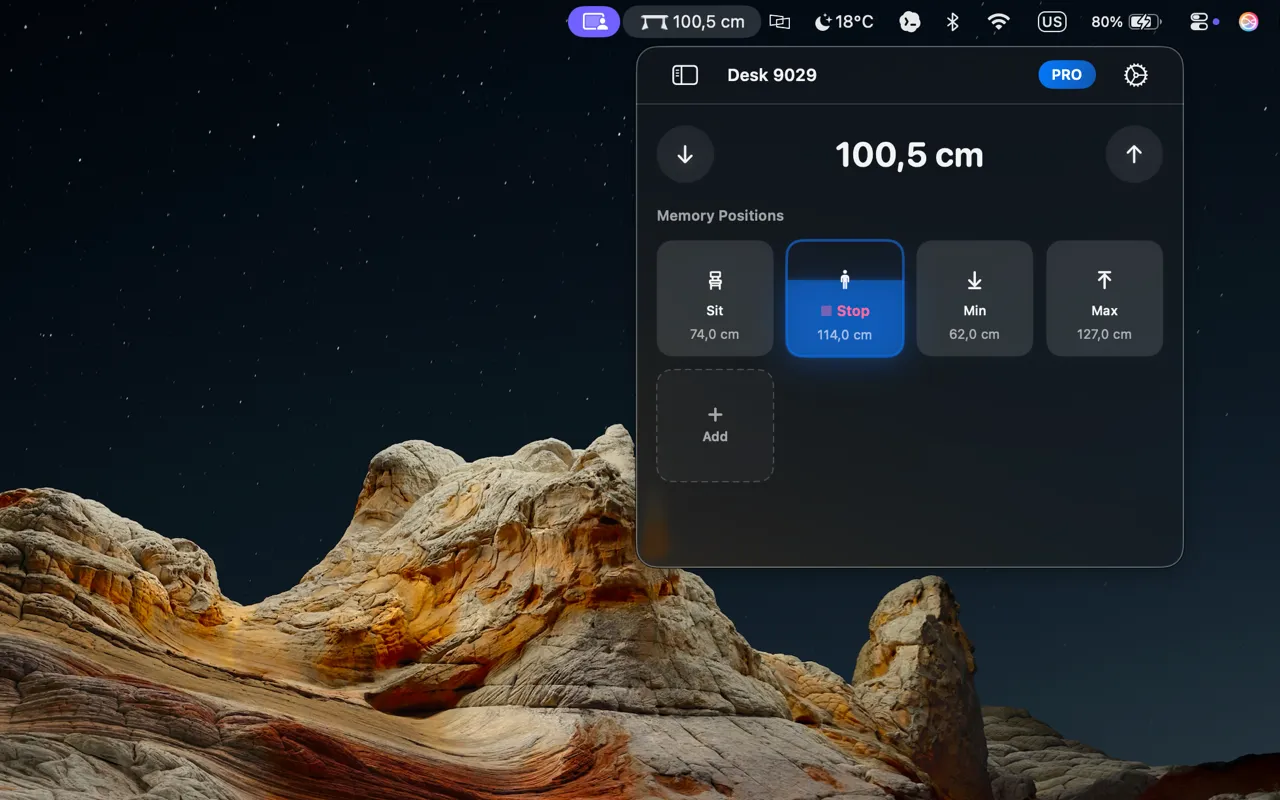This screenshot has width=1280, height=800.
Task: Click the PRO badge
Action: [x=1067, y=75]
